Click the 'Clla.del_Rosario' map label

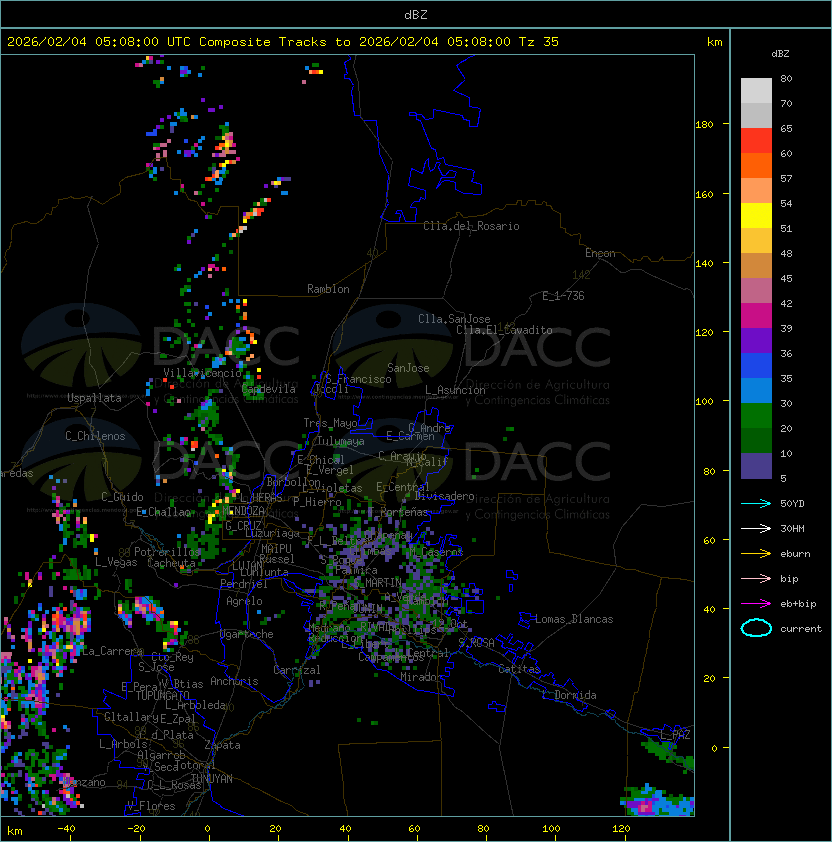(471, 226)
